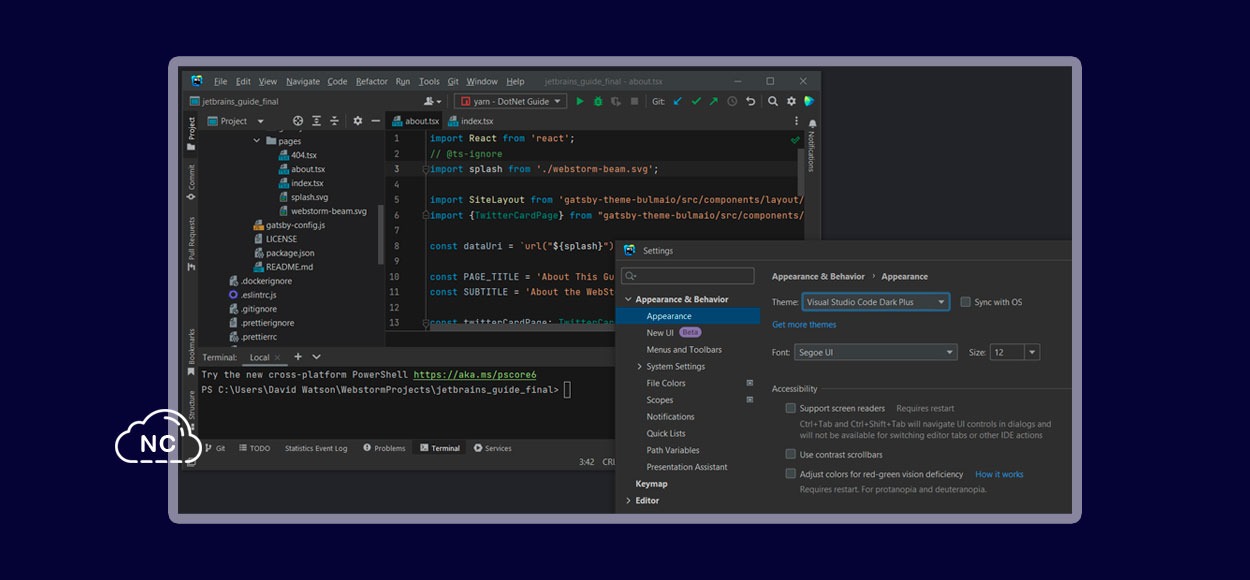Collapse Appearance & Behavior settings group

628,299
